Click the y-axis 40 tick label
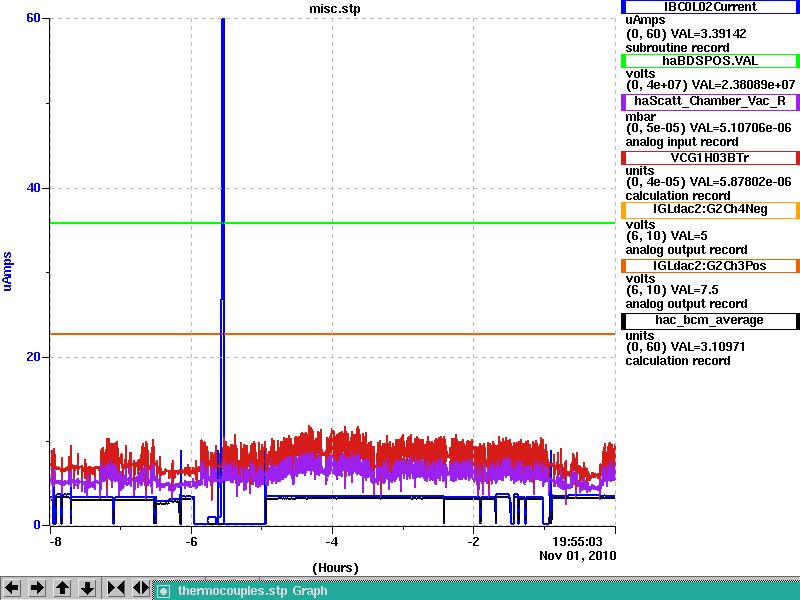This screenshot has width=800, height=600. click(x=33, y=188)
